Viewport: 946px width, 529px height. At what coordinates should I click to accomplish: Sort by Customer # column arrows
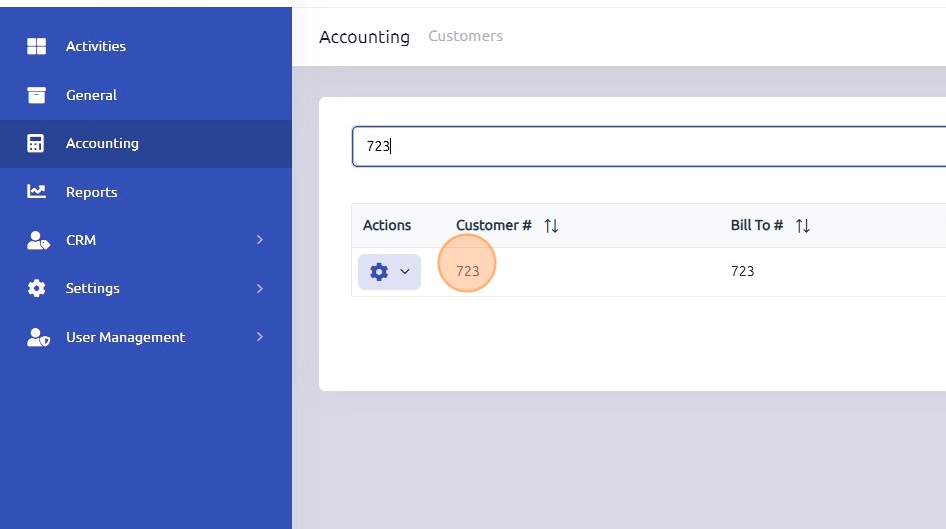pyautogui.click(x=551, y=226)
